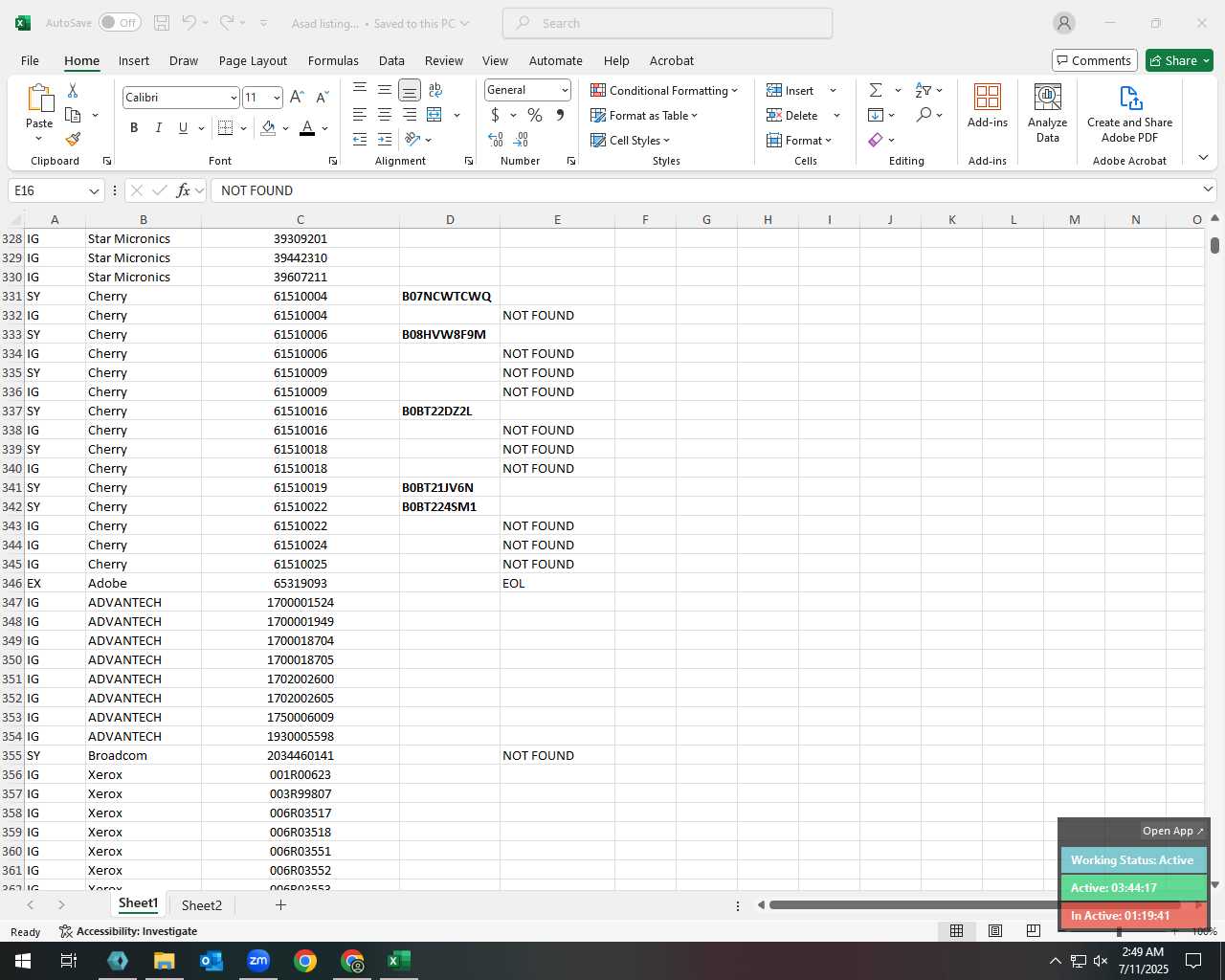This screenshot has height=980, width=1225.
Task: Pick the fill color bucket swatch
Action: [268, 128]
